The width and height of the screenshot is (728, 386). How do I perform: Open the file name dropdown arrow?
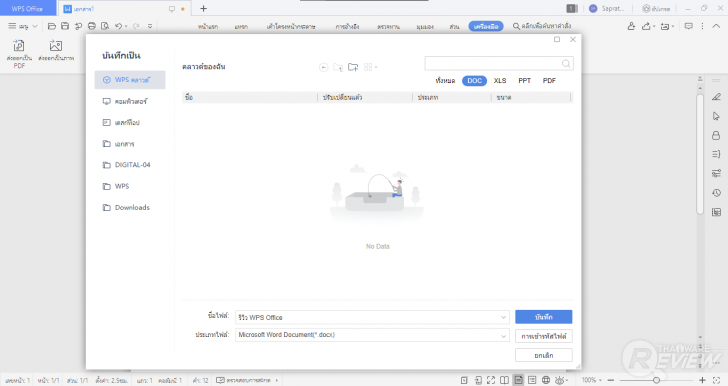[x=503, y=317]
